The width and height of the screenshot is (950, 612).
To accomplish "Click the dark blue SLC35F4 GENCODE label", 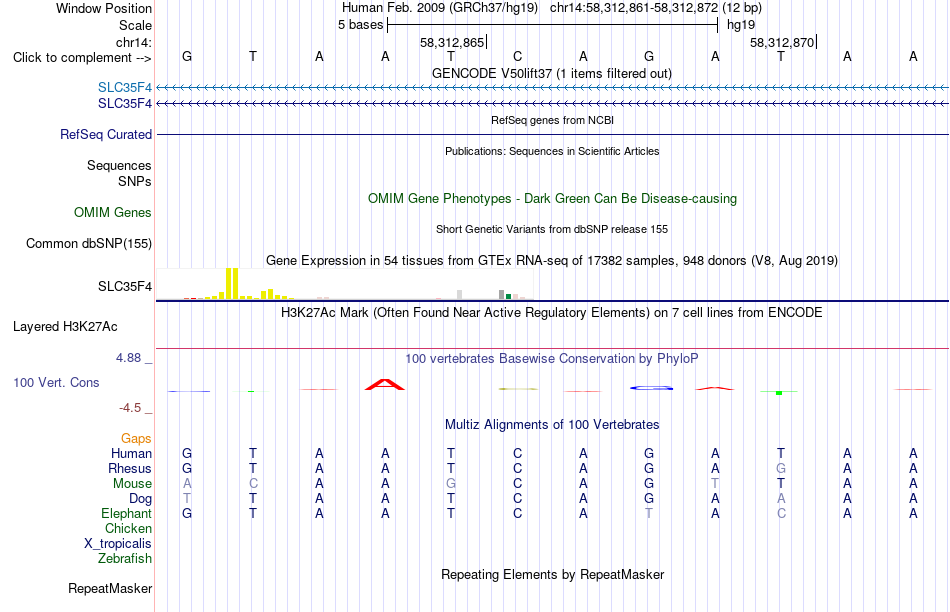I will (x=125, y=104).
